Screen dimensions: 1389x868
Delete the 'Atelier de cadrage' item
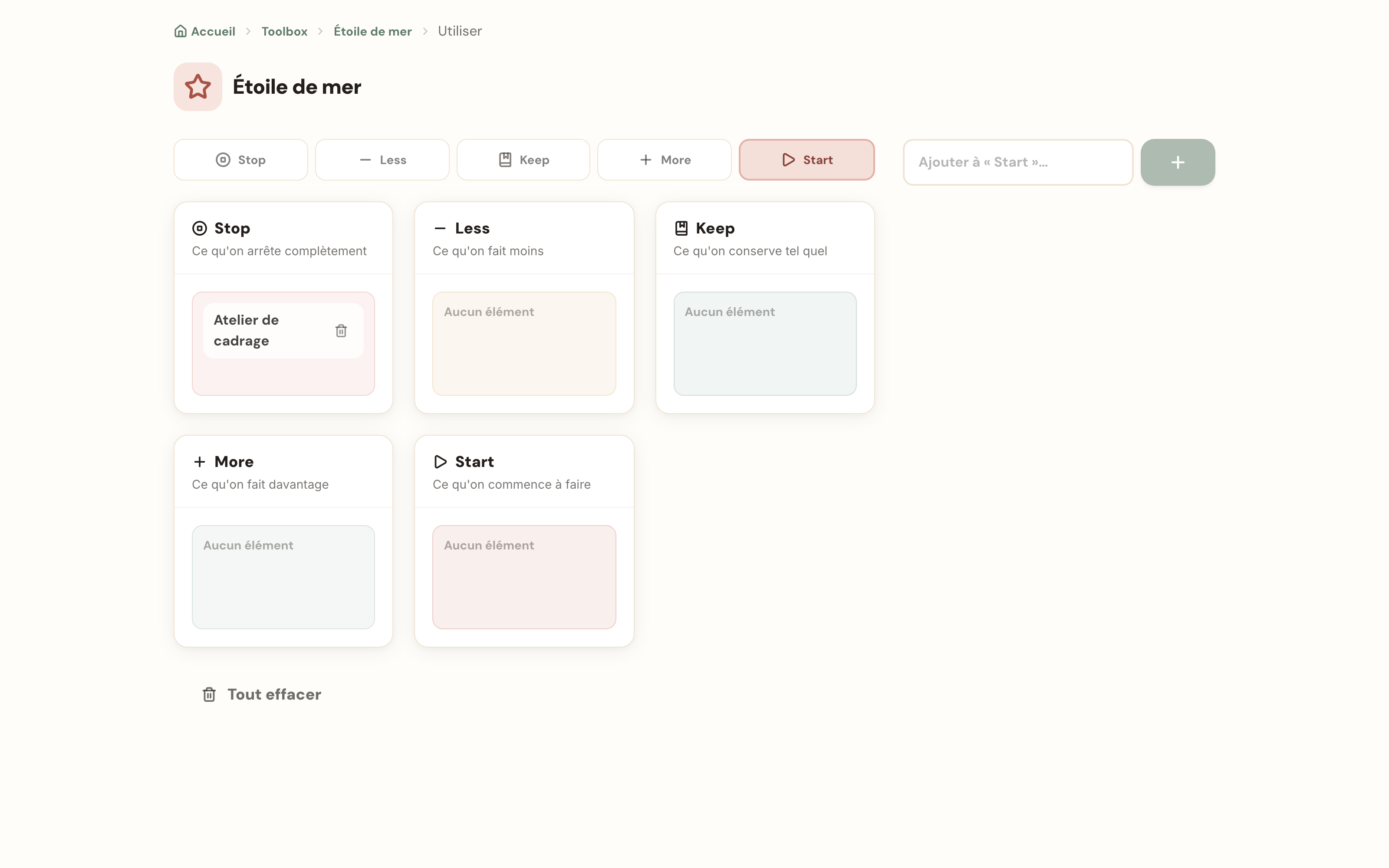pyautogui.click(x=341, y=331)
